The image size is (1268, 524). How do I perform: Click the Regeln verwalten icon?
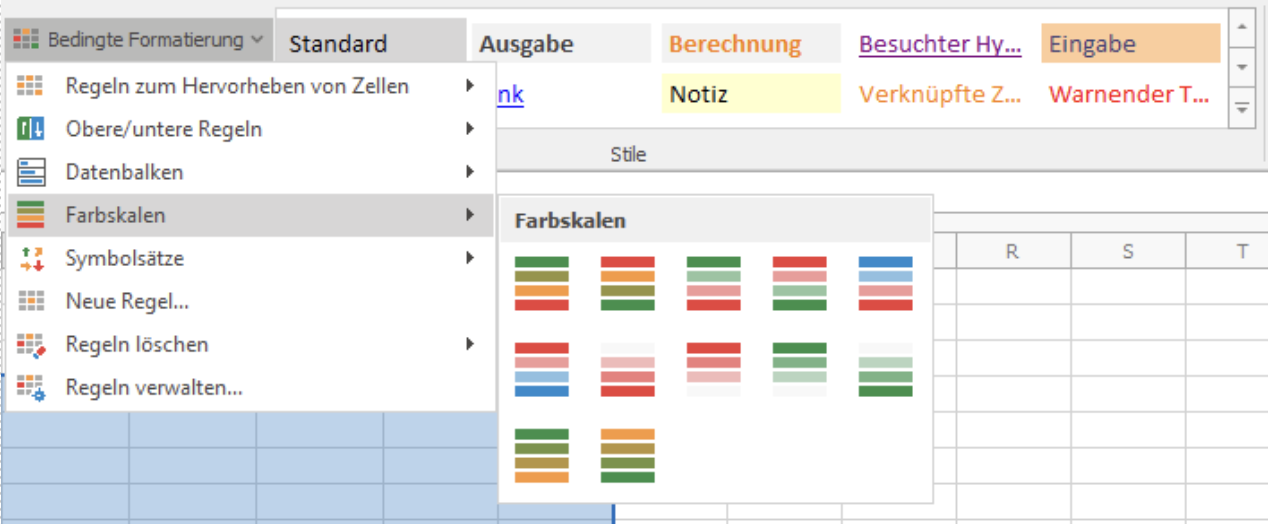click(x=31, y=387)
